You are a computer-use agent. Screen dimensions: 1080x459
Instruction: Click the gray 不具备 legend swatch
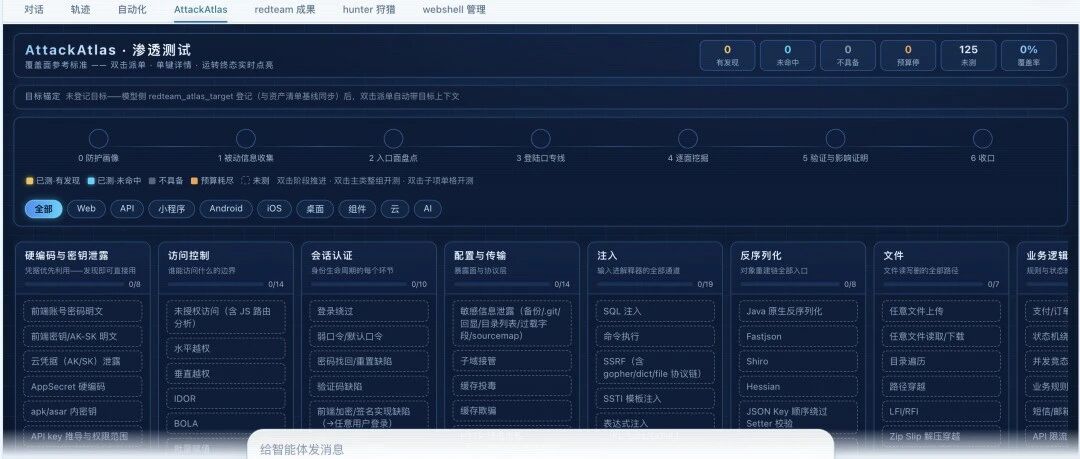click(x=153, y=181)
